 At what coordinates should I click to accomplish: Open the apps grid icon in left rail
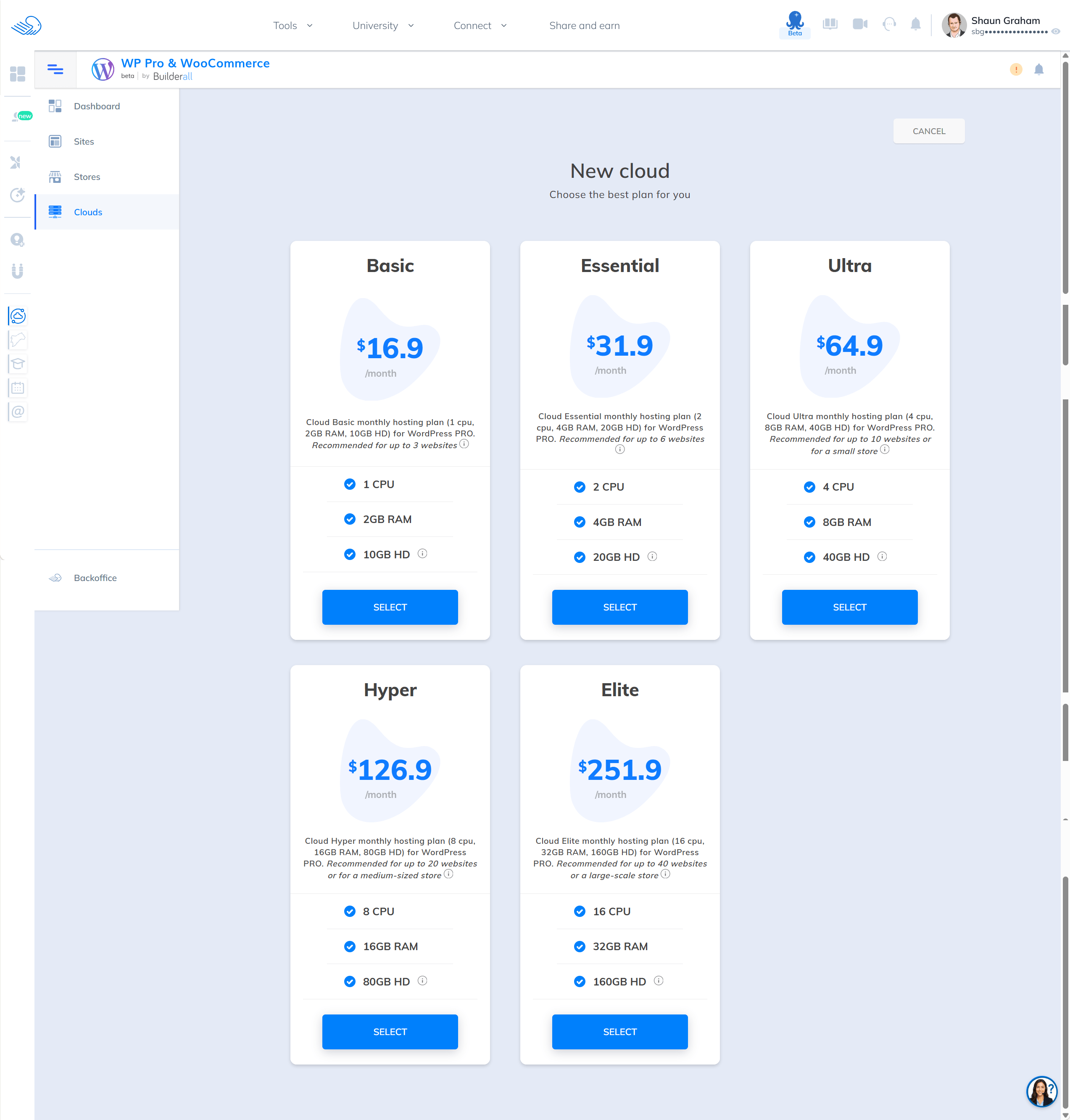[18, 74]
